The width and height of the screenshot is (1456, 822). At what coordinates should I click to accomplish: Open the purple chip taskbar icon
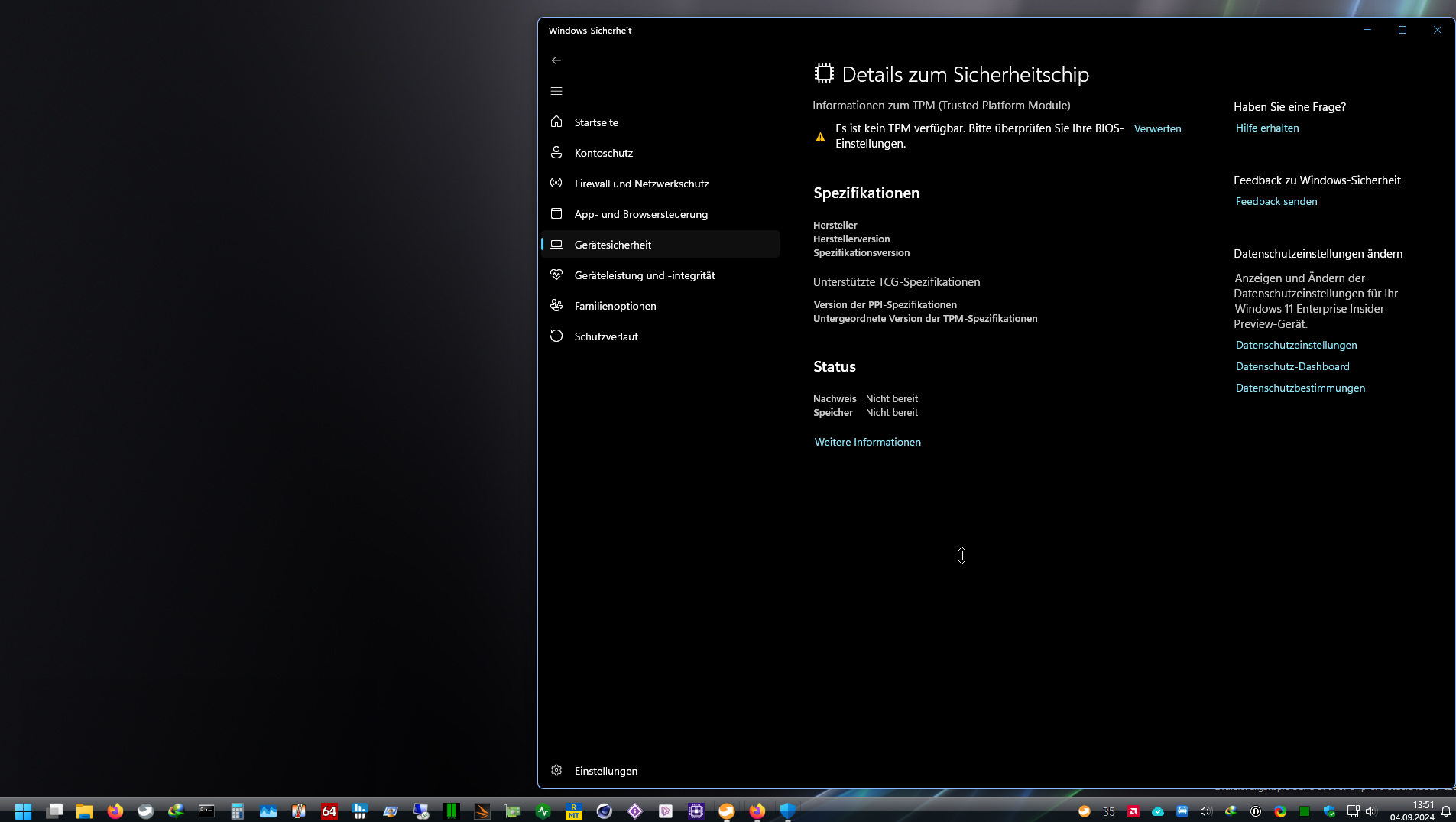(696, 811)
